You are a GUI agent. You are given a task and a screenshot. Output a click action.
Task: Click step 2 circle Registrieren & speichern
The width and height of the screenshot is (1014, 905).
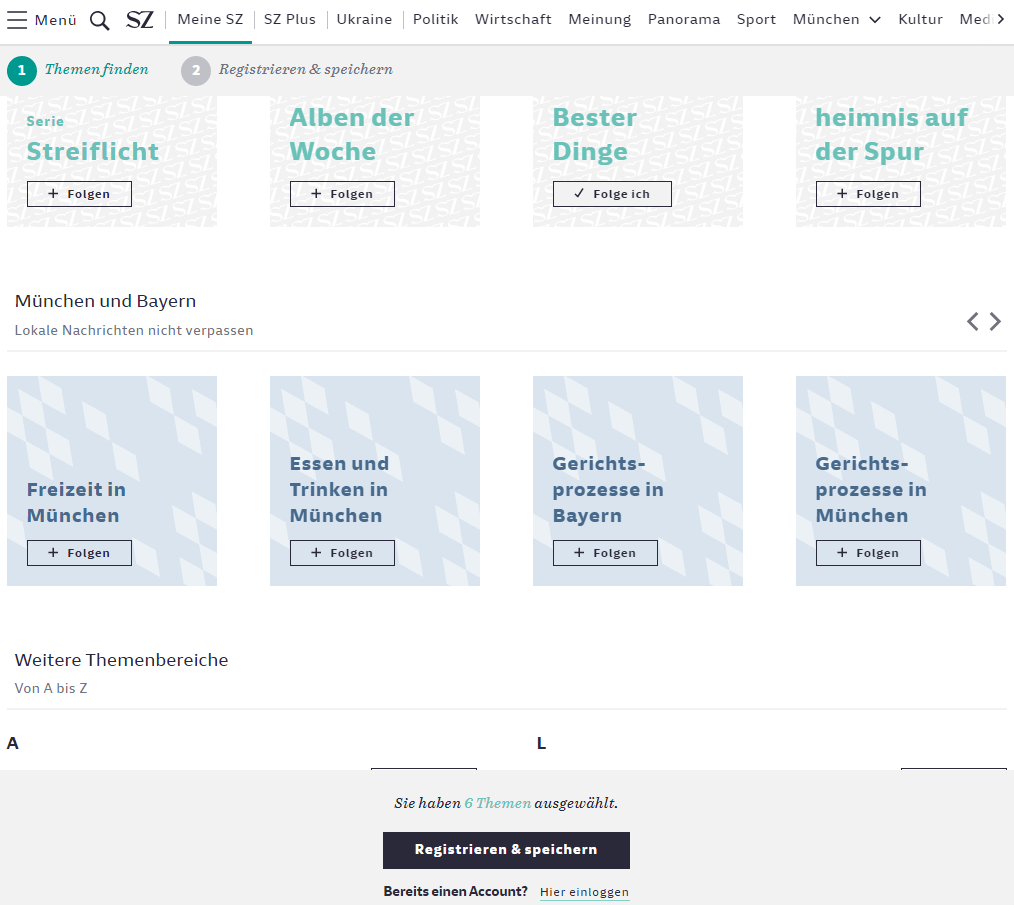pos(196,71)
